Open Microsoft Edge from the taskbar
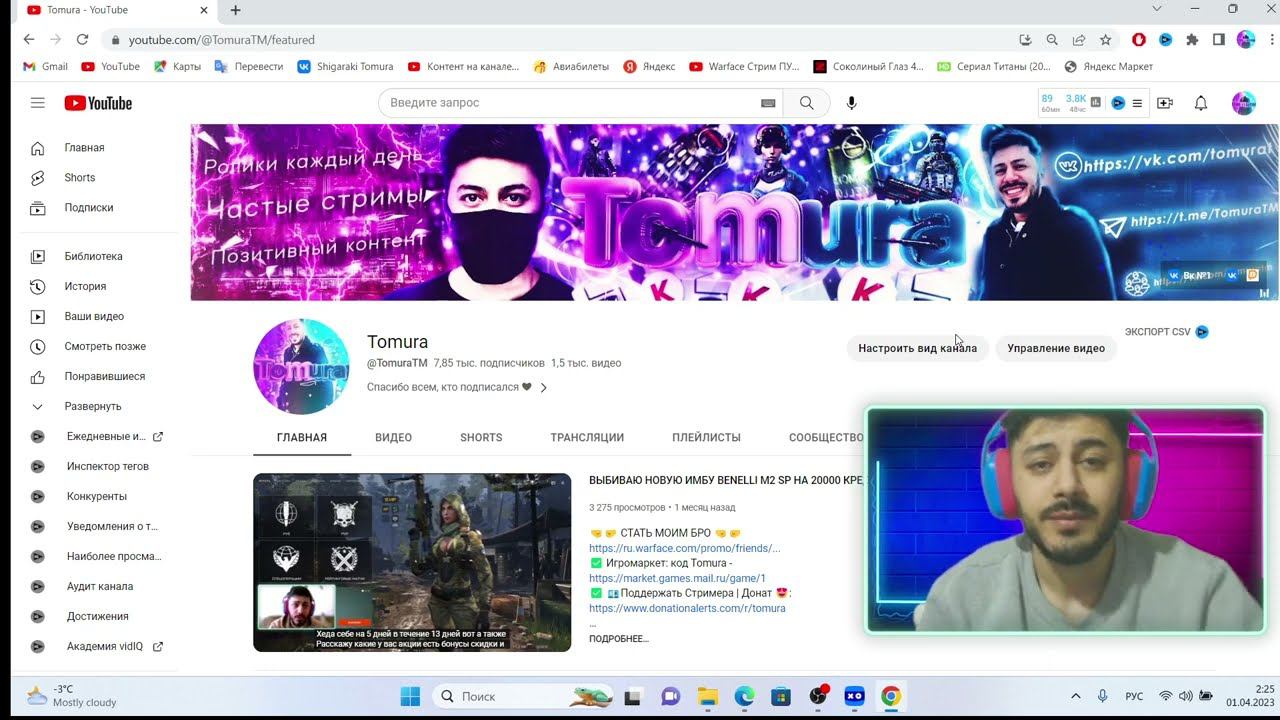Viewport: 1280px width, 720px height. (744, 696)
